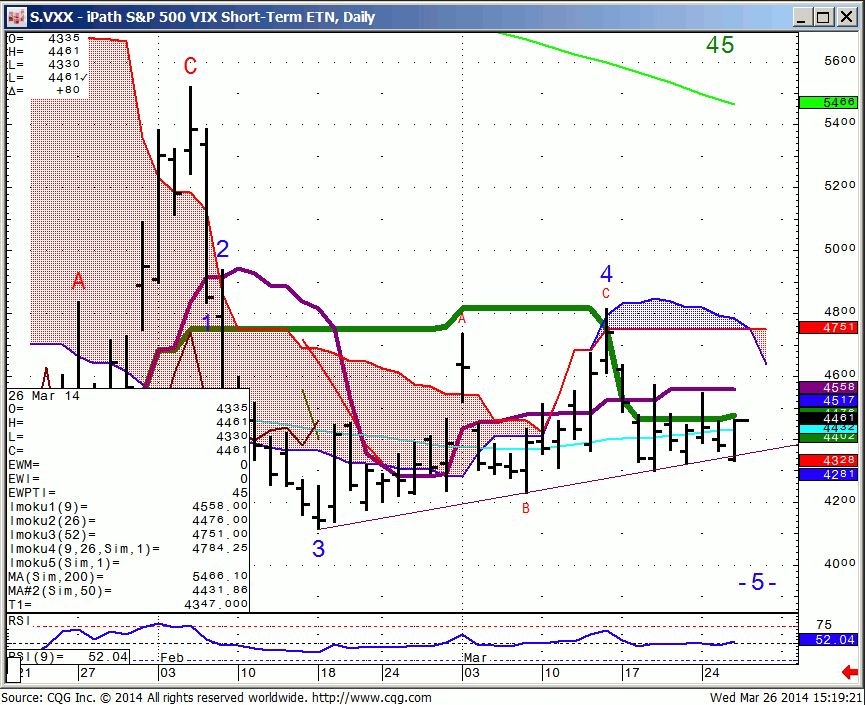The width and height of the screenshot is (865, 705).
Task: Click the '26 Mar 14' date in data box
Action: pos(44,396)
